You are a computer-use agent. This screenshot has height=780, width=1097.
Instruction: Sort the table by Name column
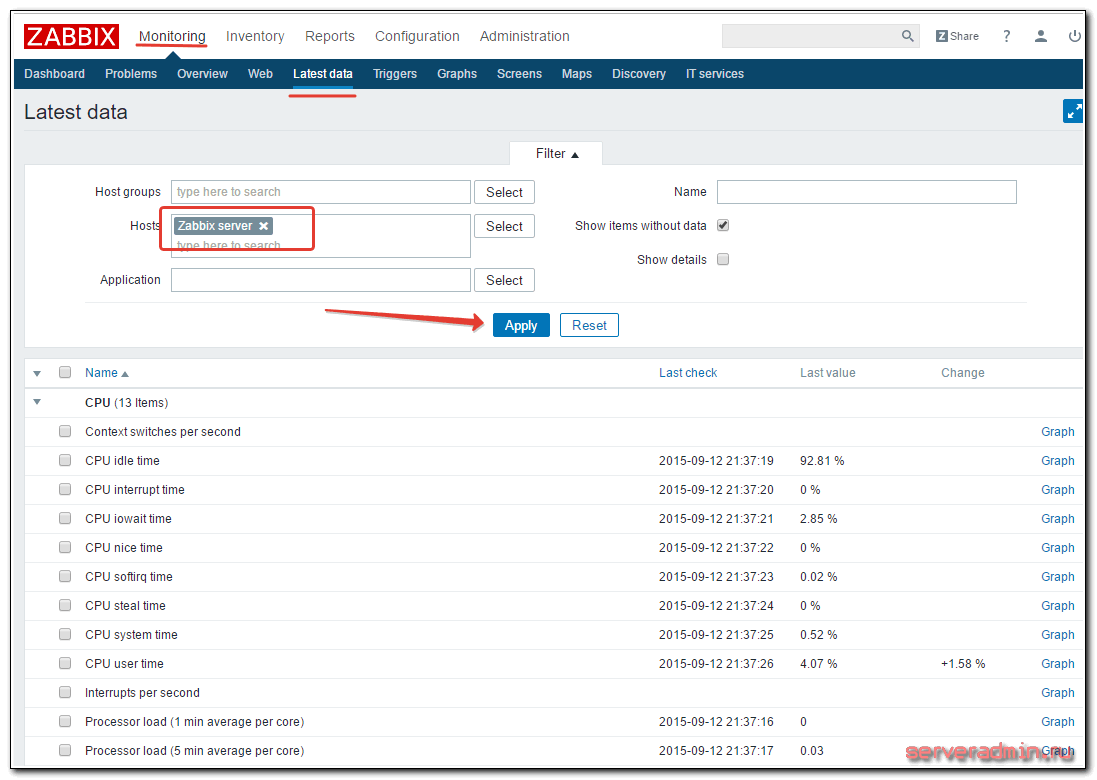[102, 373]
